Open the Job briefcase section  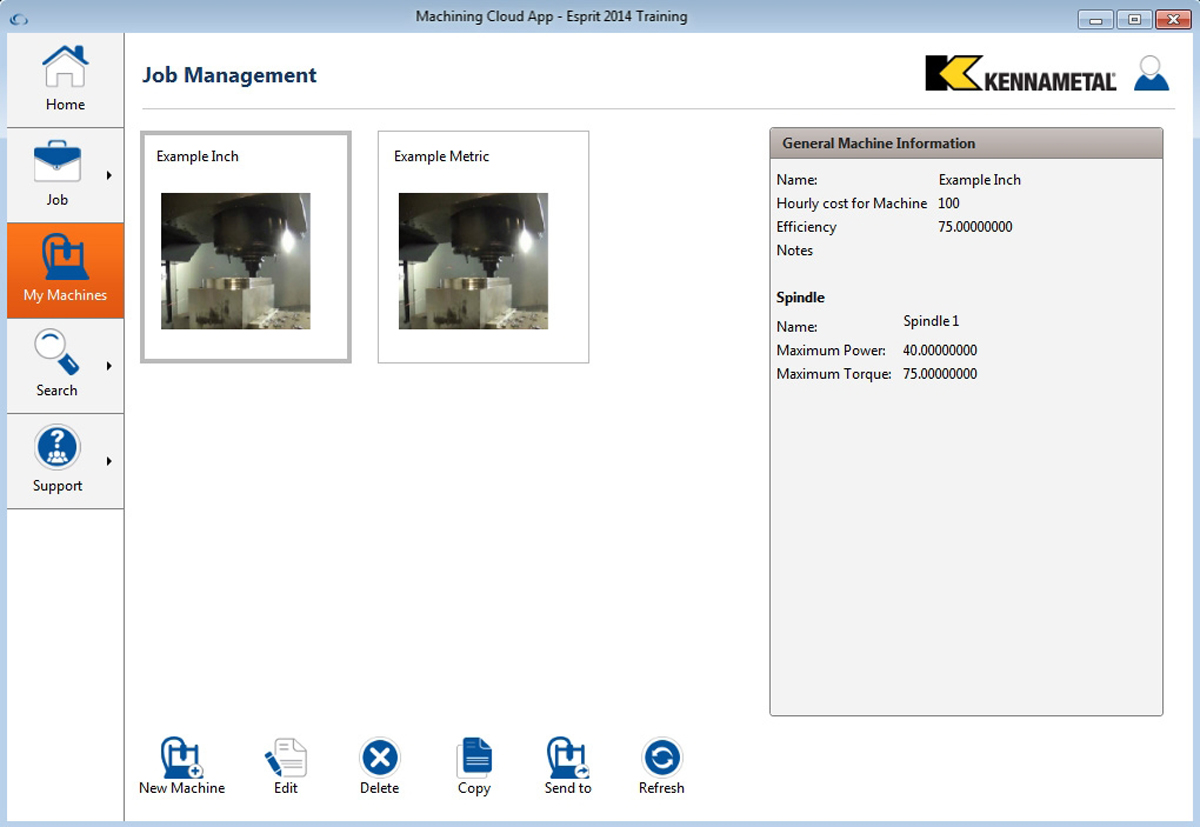click(x=57, y=175)
